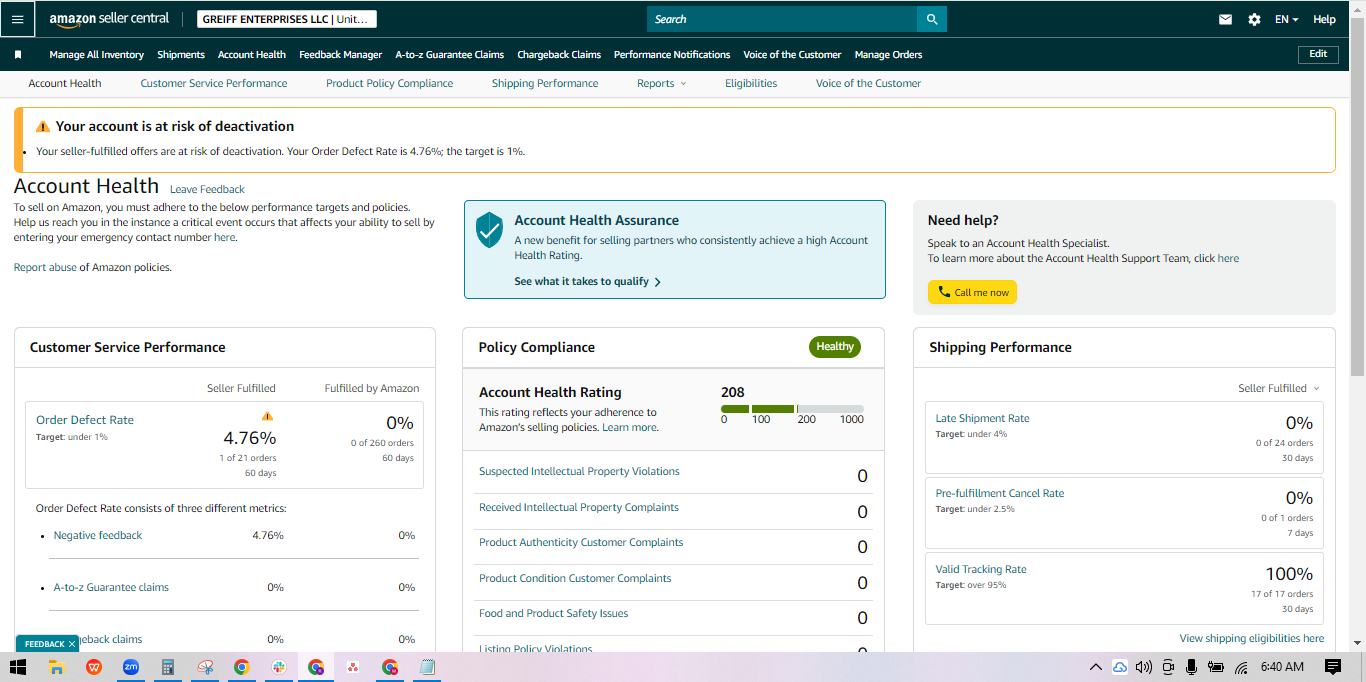Viewport: 1366px width, 682px height.
Task: Click View shipping eligibilities here link
Action: pos(1251,638)
